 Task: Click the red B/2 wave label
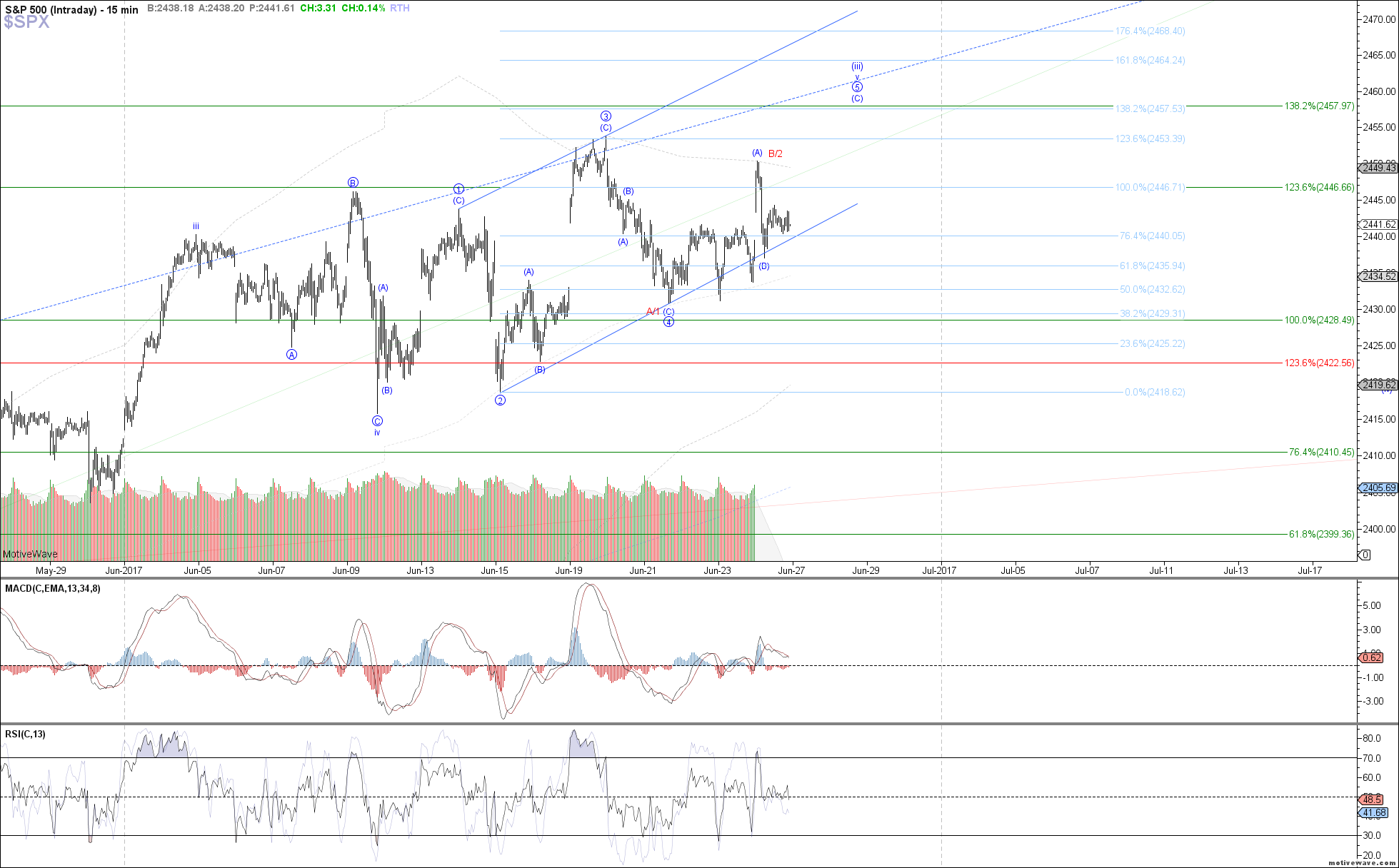point(776,153)
